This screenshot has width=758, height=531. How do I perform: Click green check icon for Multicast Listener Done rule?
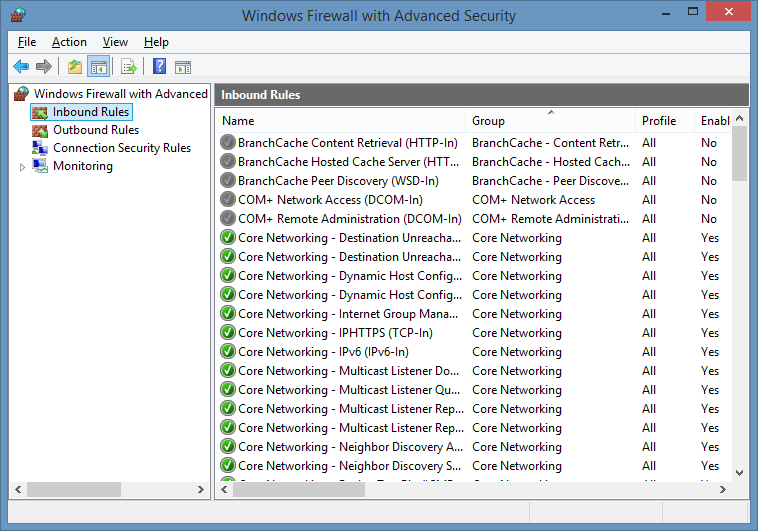point(228,370)
